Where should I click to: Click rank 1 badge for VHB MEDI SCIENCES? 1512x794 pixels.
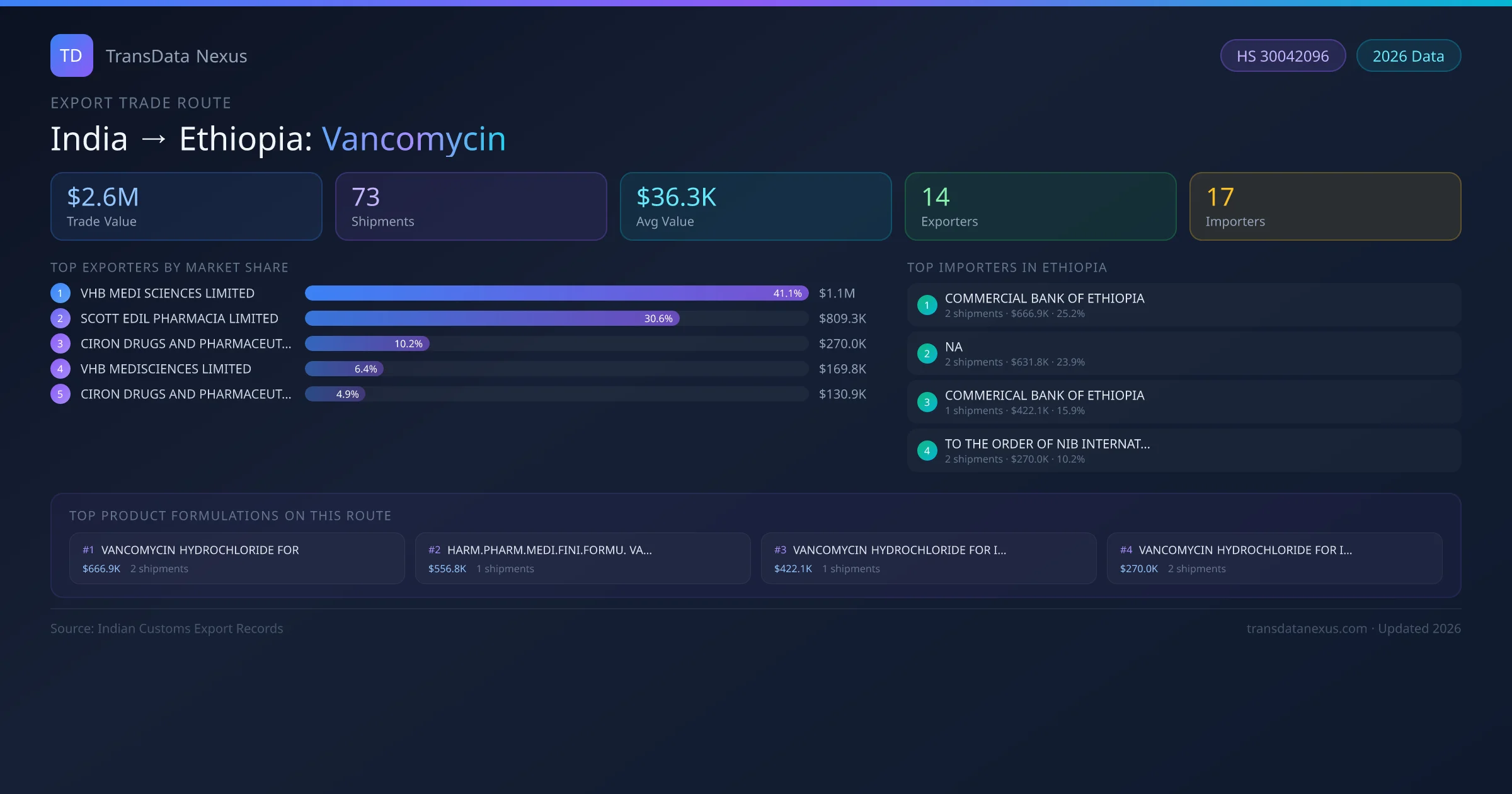point(60,293)
